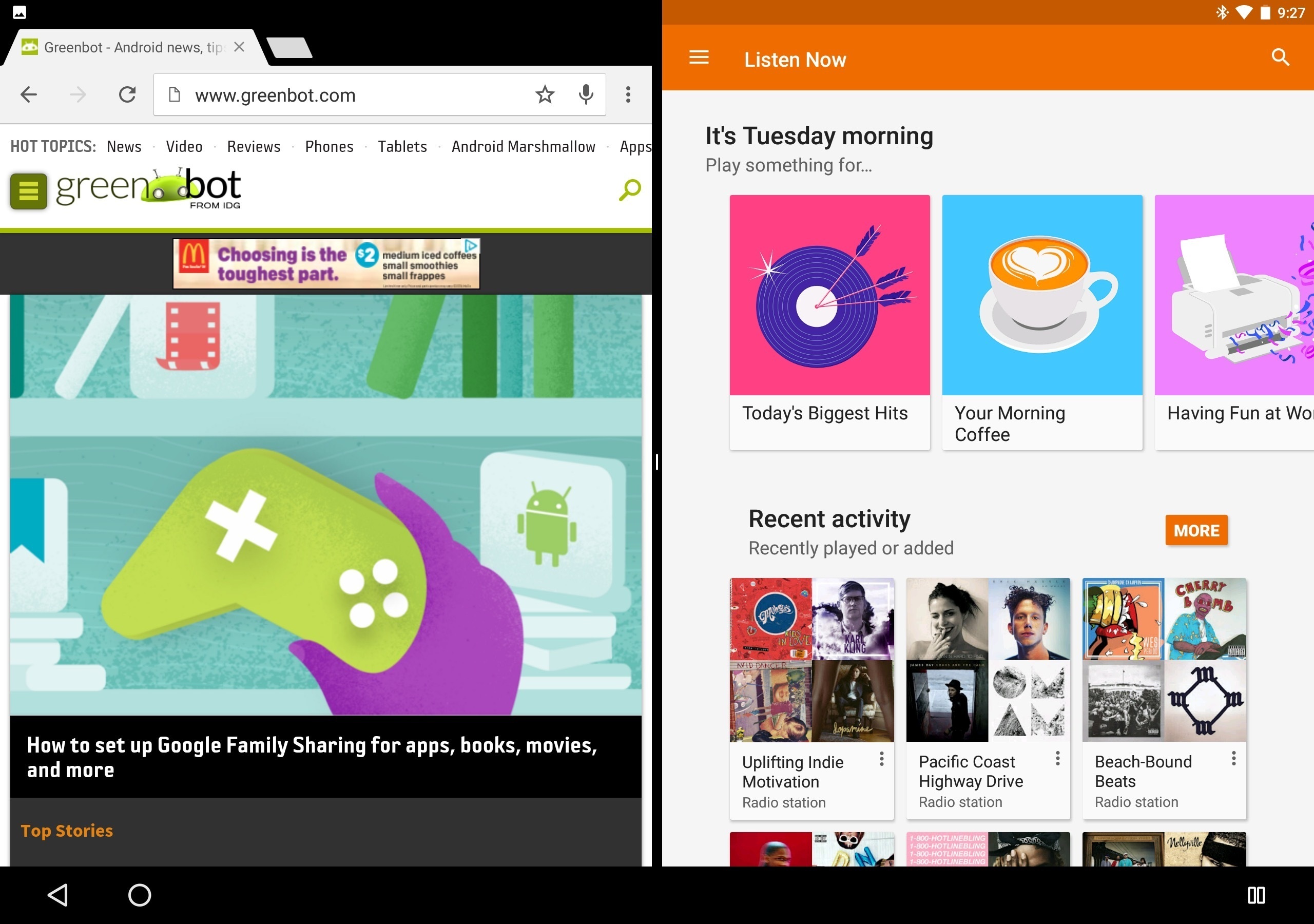Tap screenshot notification icon in status bar

[19, 12]
